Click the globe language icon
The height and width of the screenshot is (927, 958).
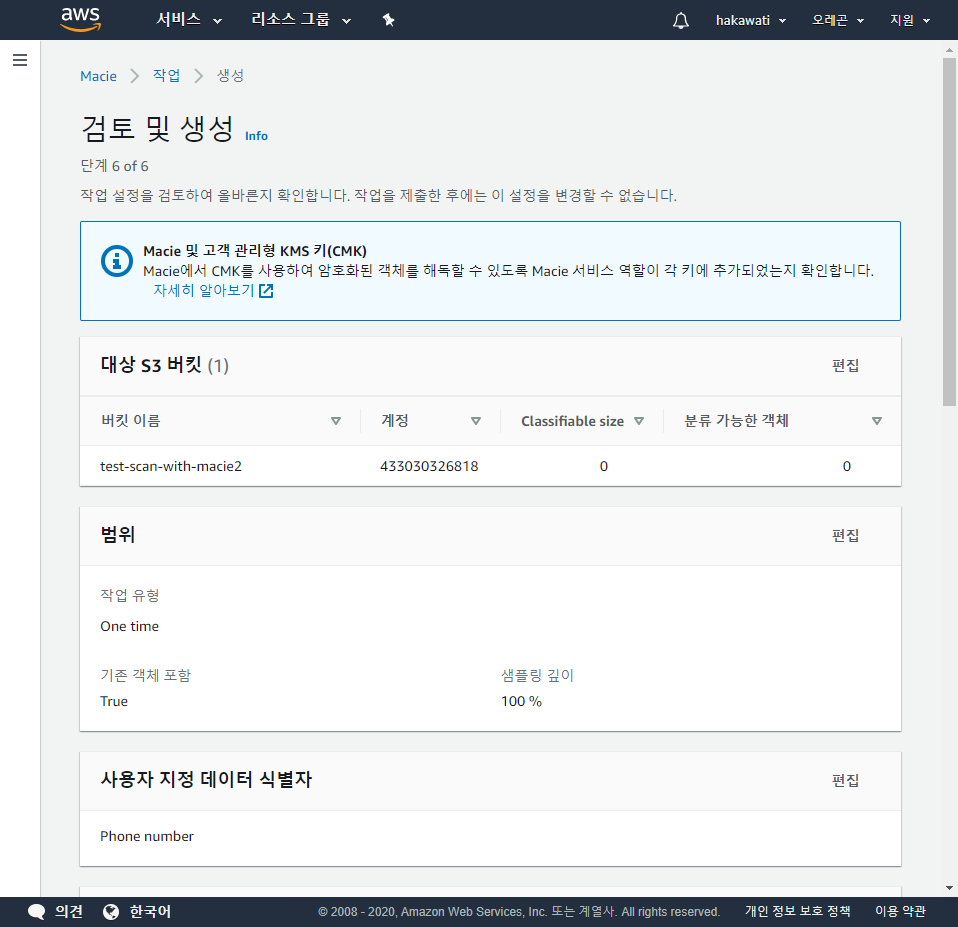click(x=111, y=912)
